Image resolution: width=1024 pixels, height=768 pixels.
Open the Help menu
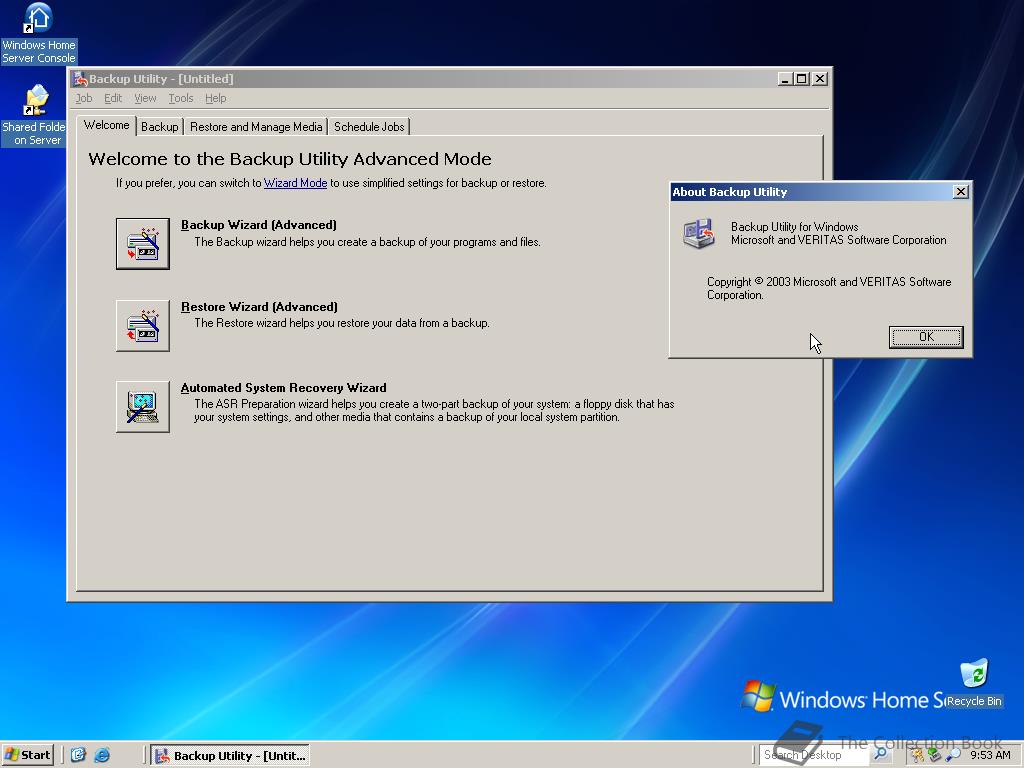coord(216,98)
